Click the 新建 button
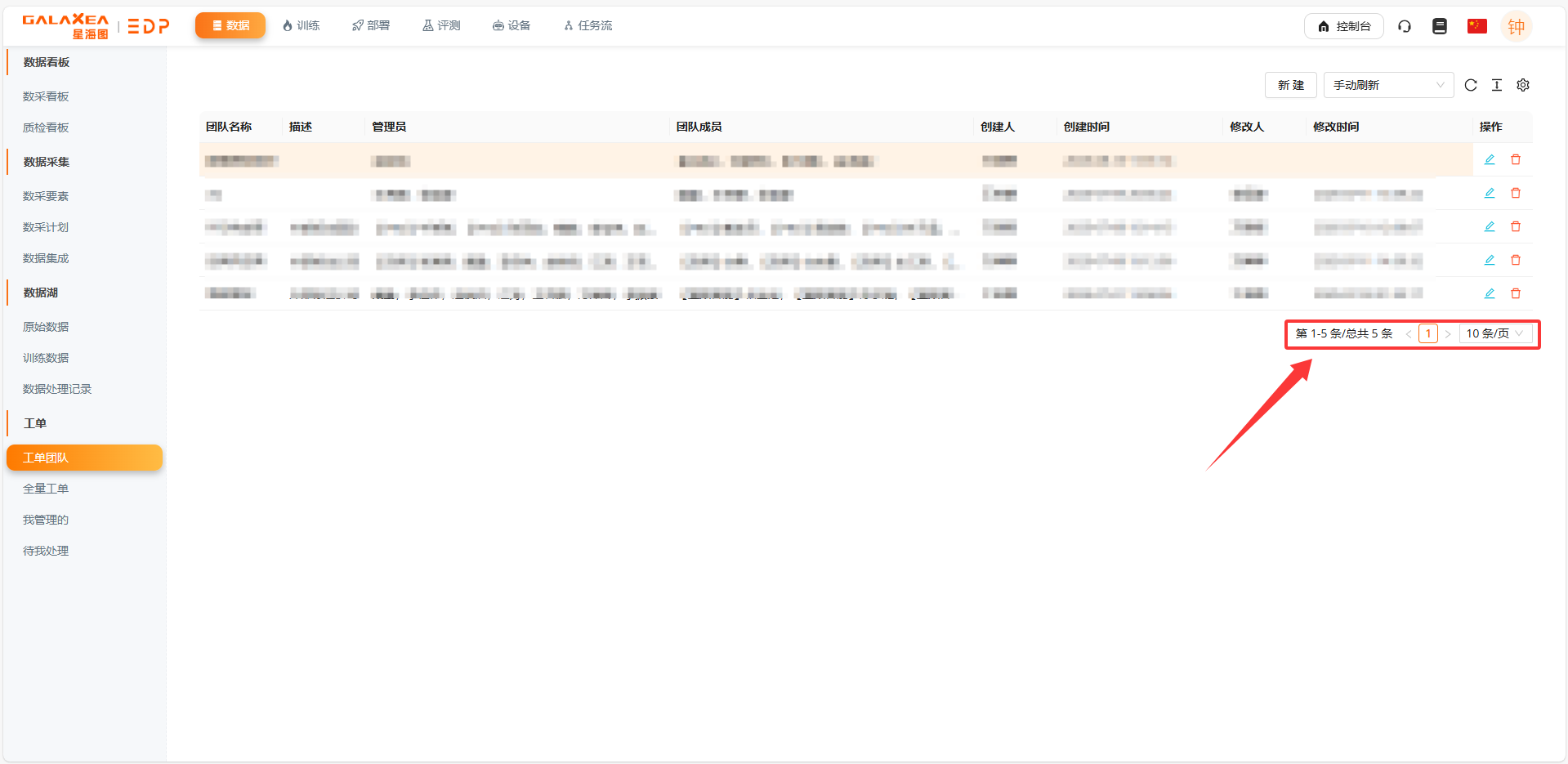This screenshot has height=764, width=1568. pyautogui.click(x=1290, y=85)
